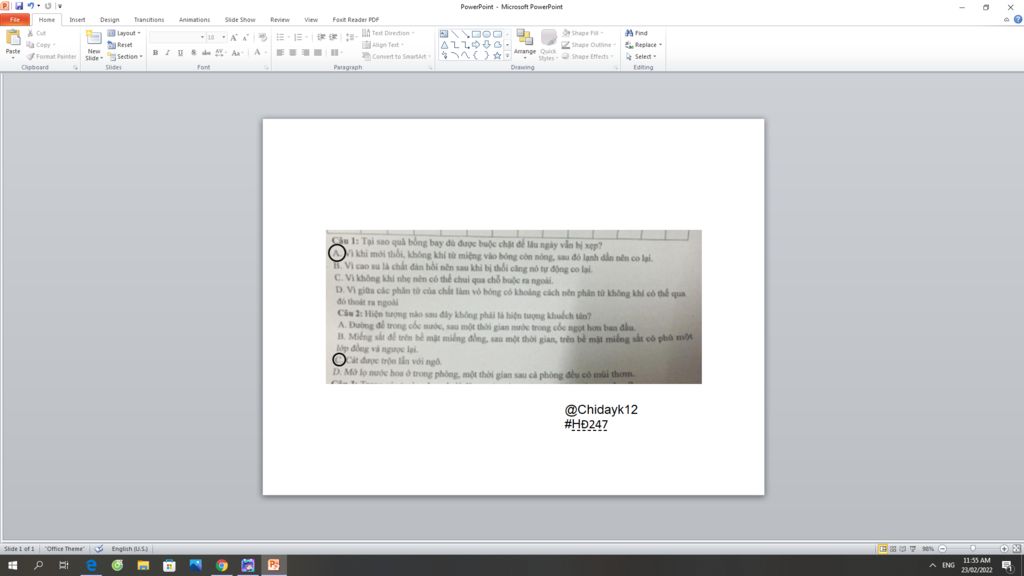
Task: Open the File tab
Action: point(14,20)
